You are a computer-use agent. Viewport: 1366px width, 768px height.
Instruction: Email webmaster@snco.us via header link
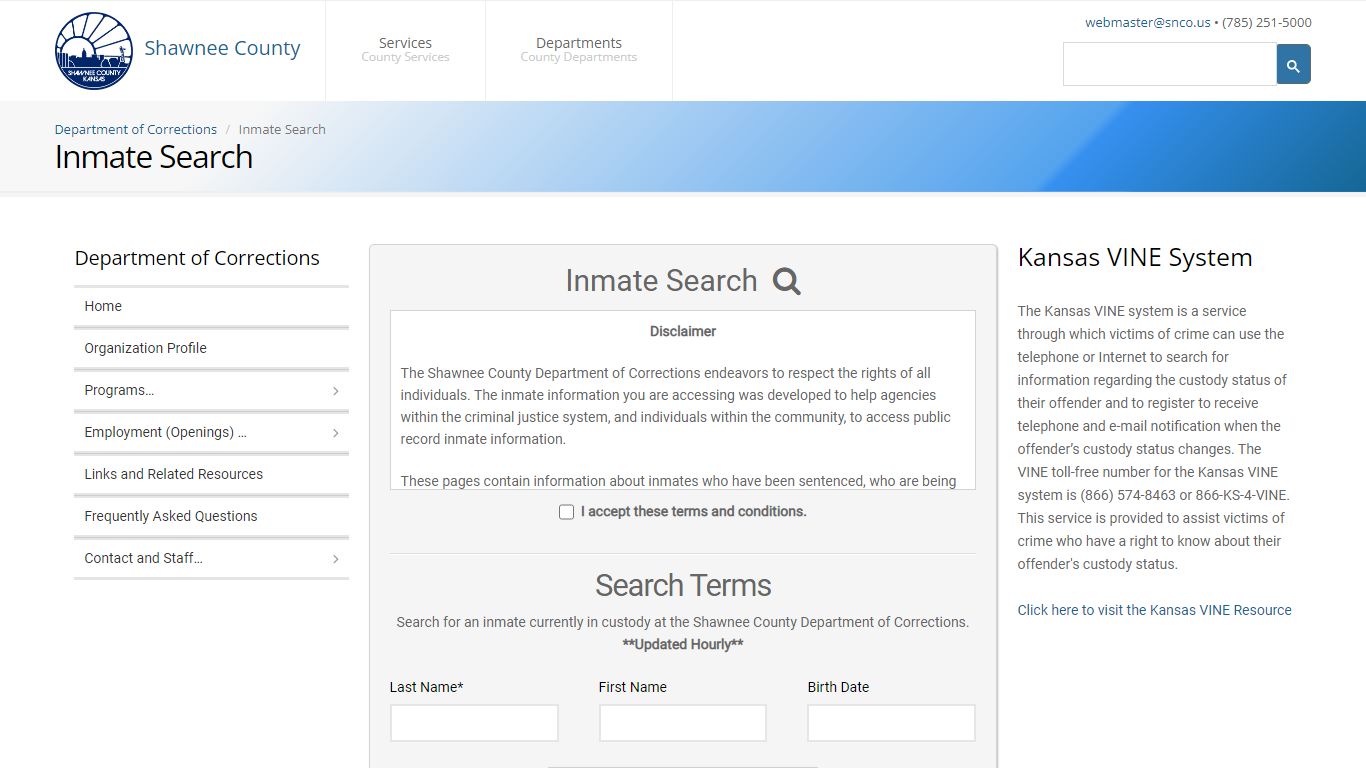pos(1147,21)
